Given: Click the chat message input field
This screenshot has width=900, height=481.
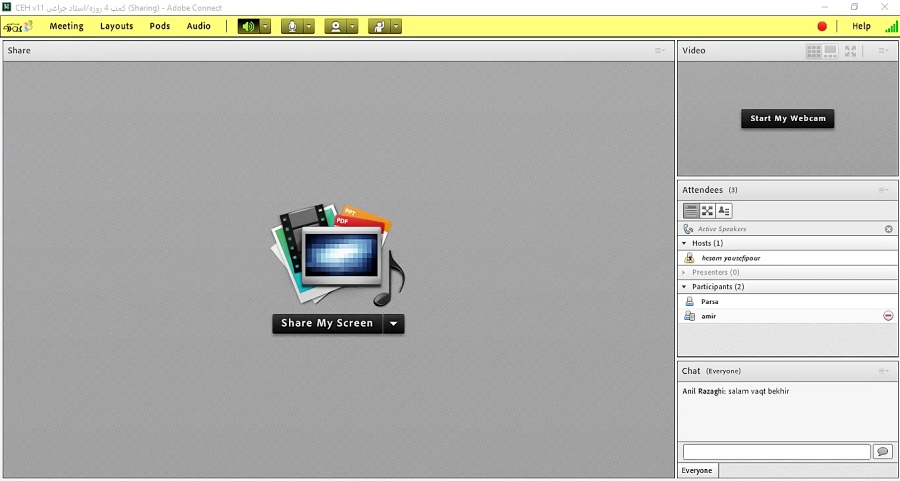Looking at the screenshot, I should coord(776,452).
